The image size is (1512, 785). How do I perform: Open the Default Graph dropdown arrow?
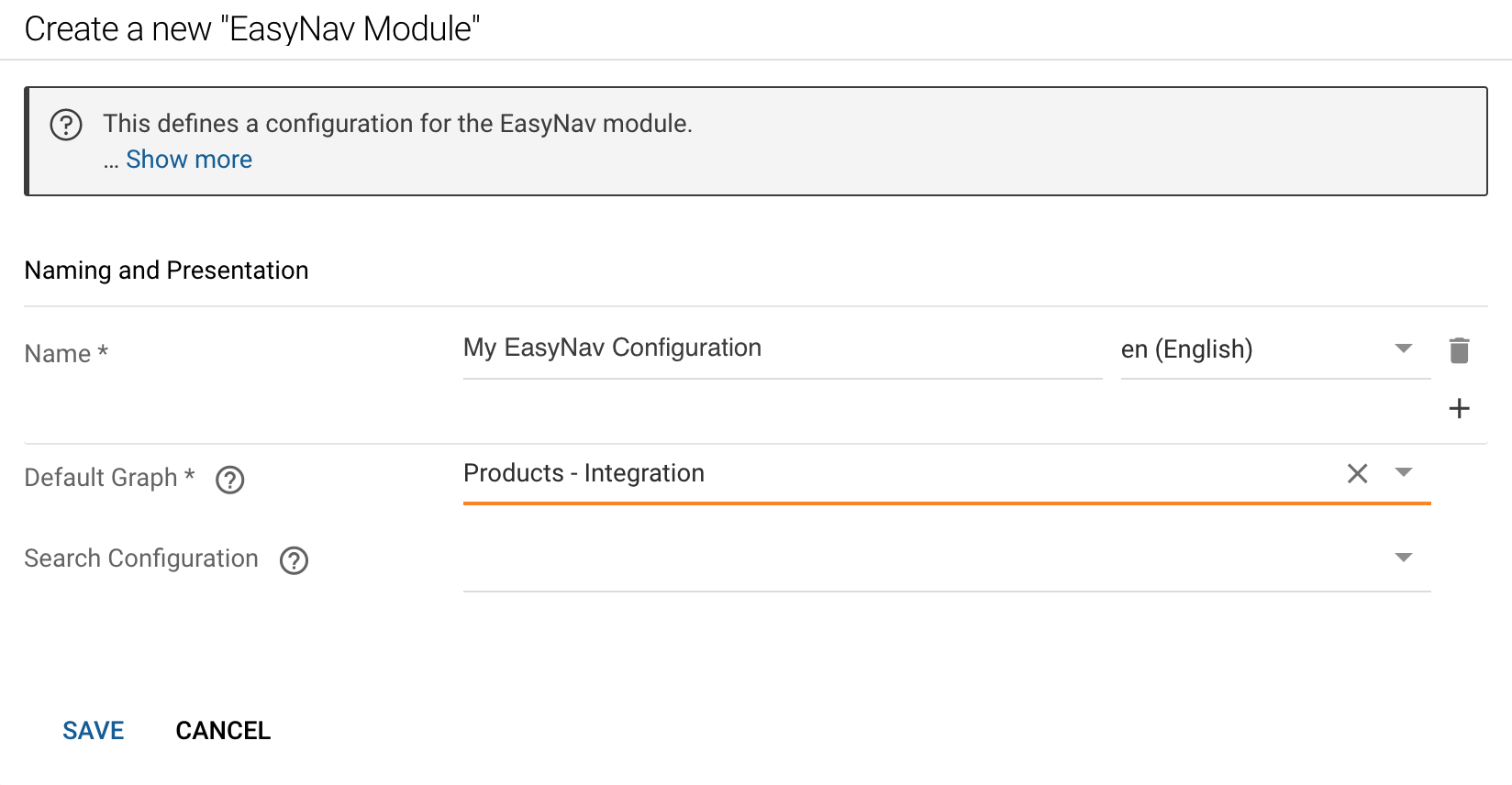(1403, 472)
